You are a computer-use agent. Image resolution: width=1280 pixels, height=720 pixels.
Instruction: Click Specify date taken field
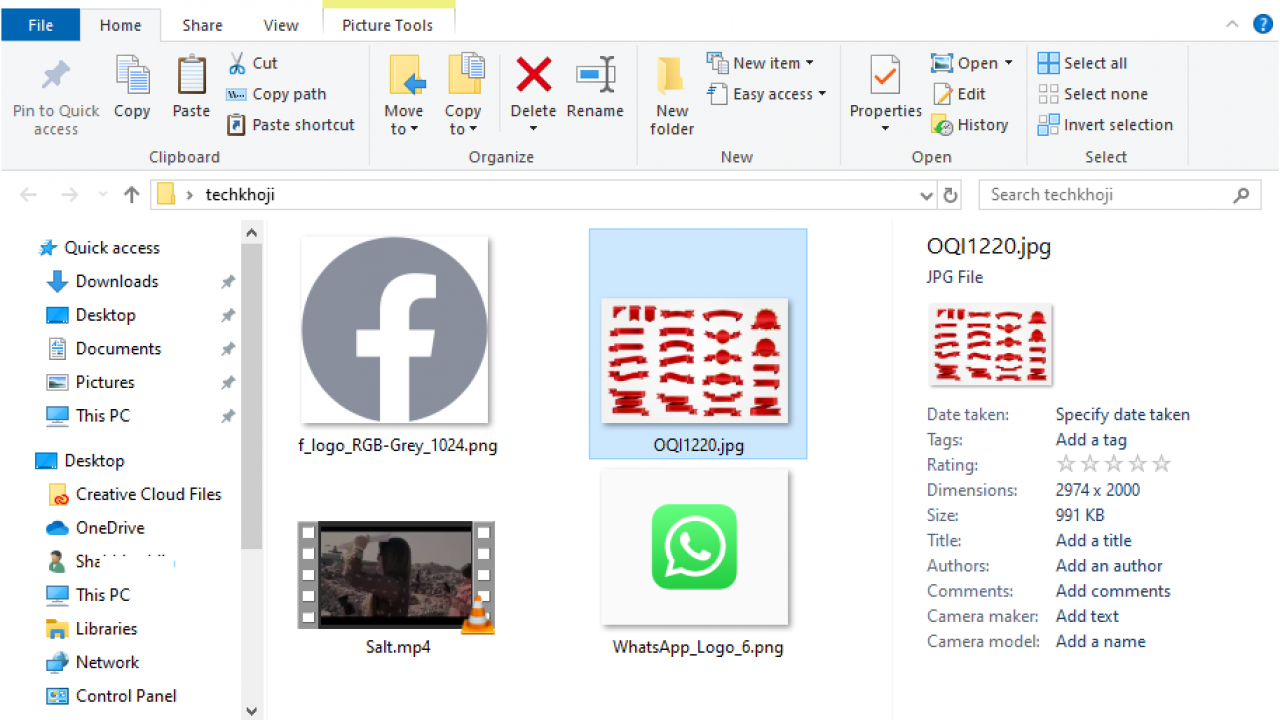click(1123, 415)
